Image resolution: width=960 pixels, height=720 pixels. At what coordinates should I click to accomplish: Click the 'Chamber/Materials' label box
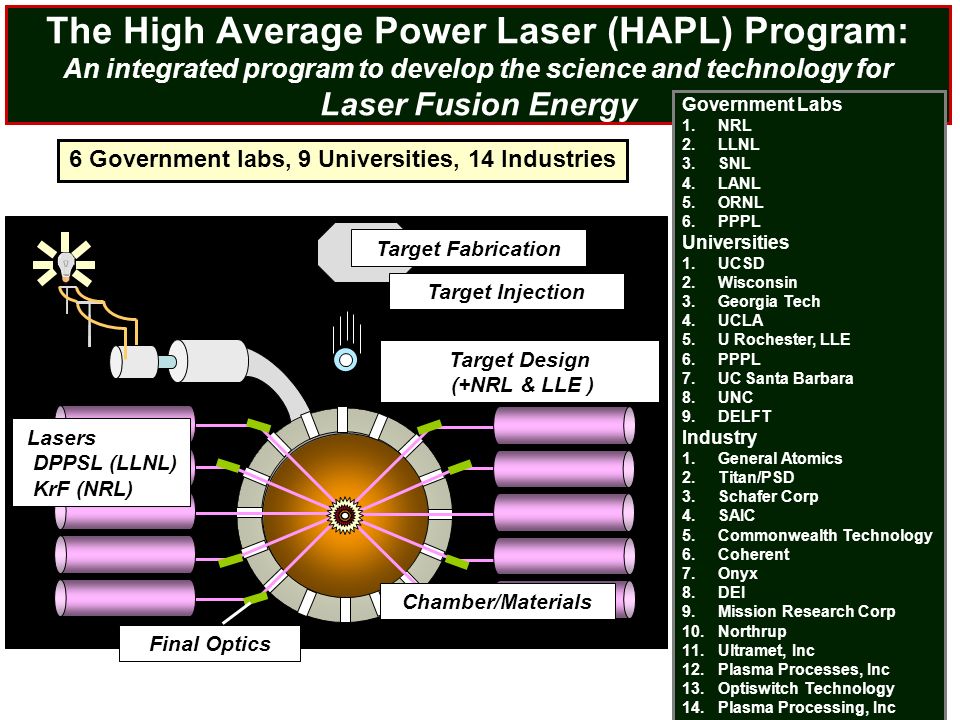[x=497, y=601]
